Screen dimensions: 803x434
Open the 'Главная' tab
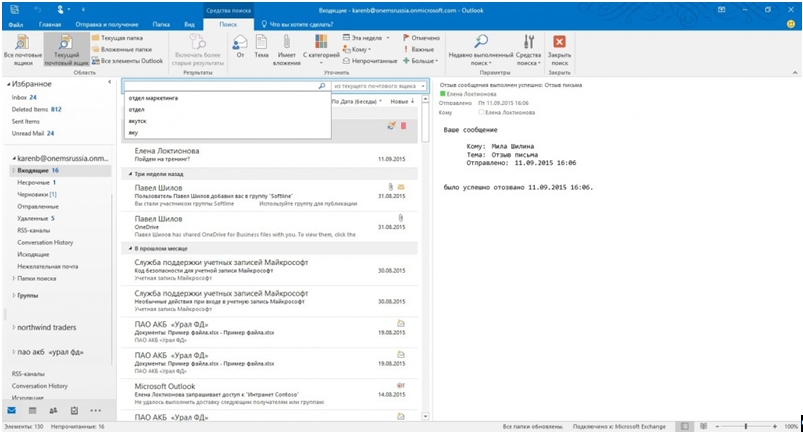click(50, 24)
